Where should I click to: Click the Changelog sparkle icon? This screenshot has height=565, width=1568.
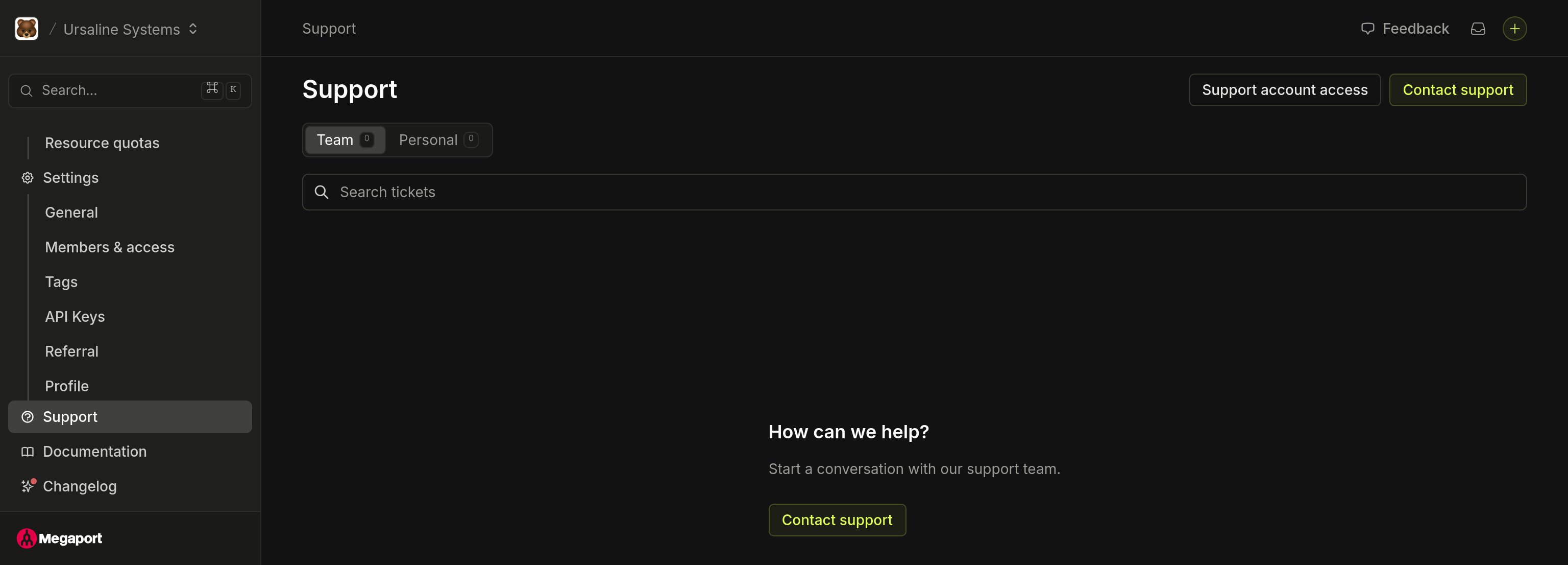(28, 486)
